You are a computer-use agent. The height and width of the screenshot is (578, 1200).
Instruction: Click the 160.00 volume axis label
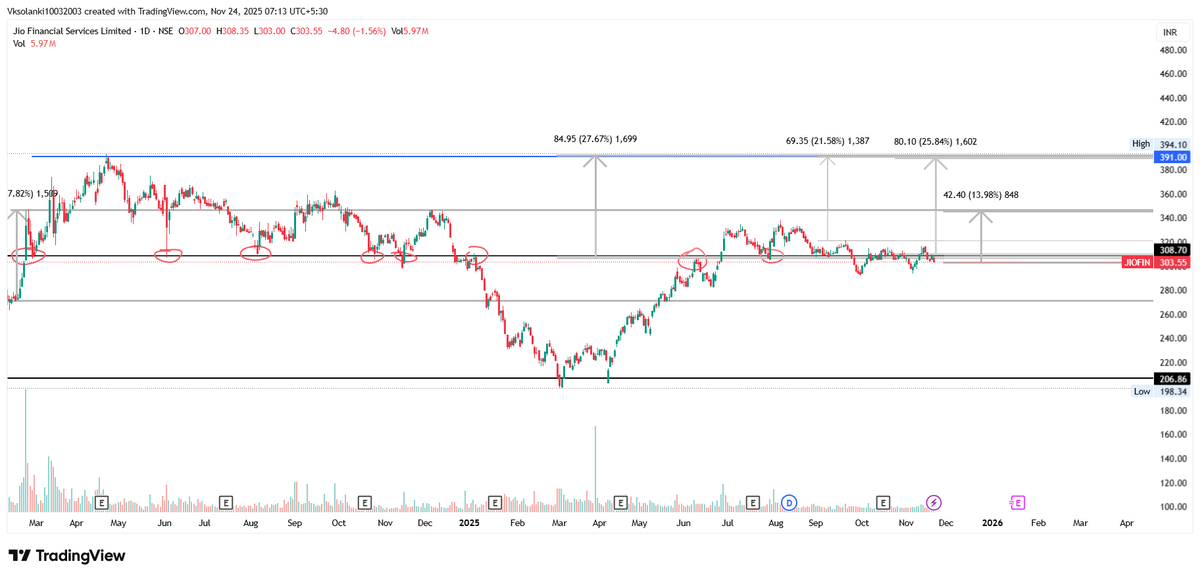point(1173,435)
